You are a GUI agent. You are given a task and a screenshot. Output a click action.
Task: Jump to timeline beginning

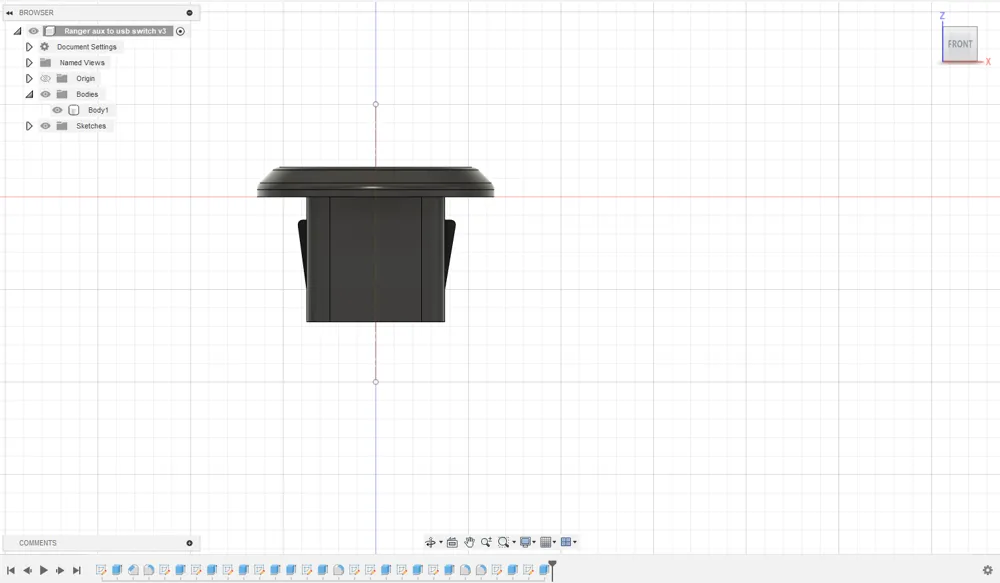(10, 570)
